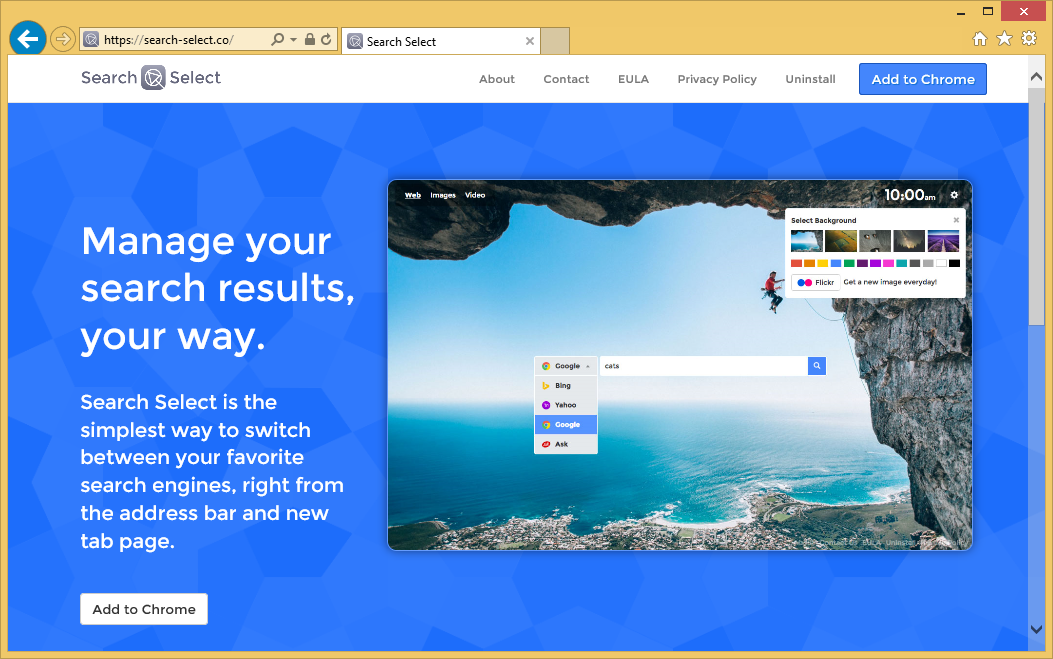Close the Select Background panel
The height and width of the screenshot is (659, 1053).
click(x=956, y=220)
